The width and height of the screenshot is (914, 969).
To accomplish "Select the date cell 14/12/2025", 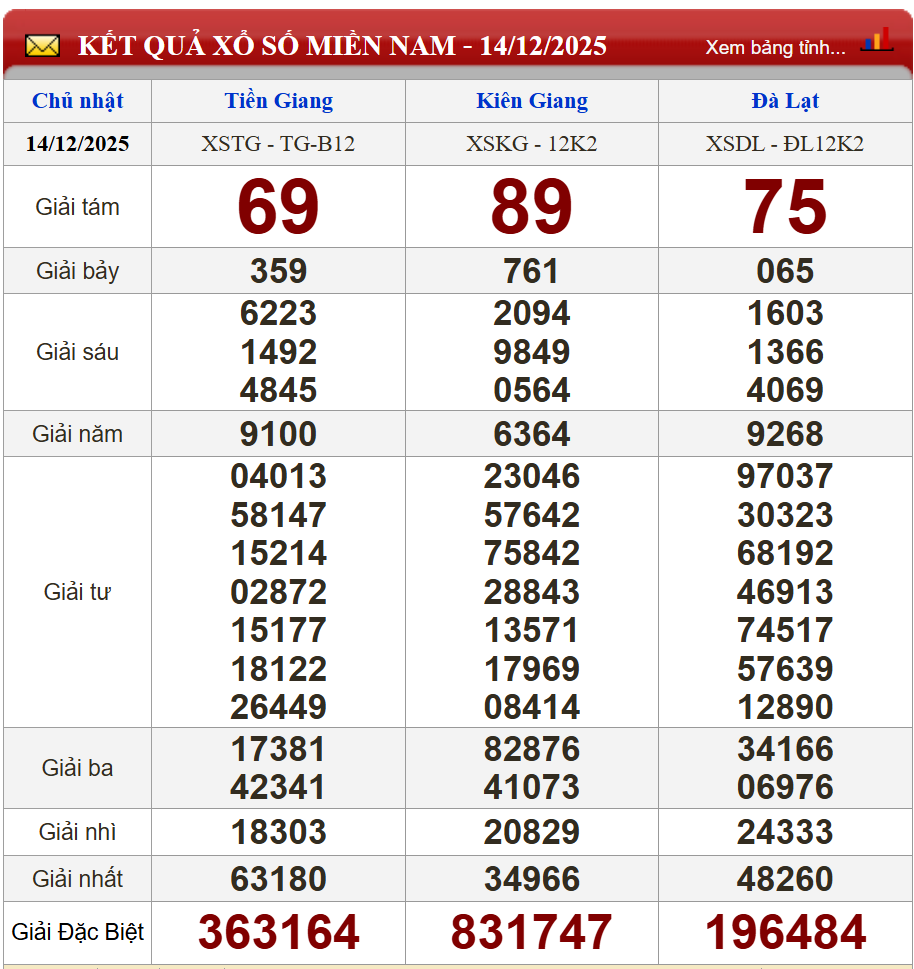I will pyautogui.click(x=78, y=144).
